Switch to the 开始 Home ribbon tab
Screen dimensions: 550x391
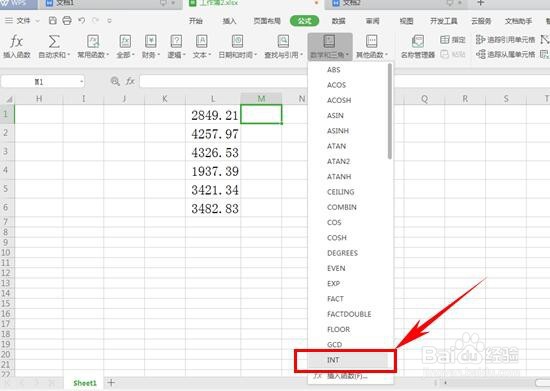(196, 21)
